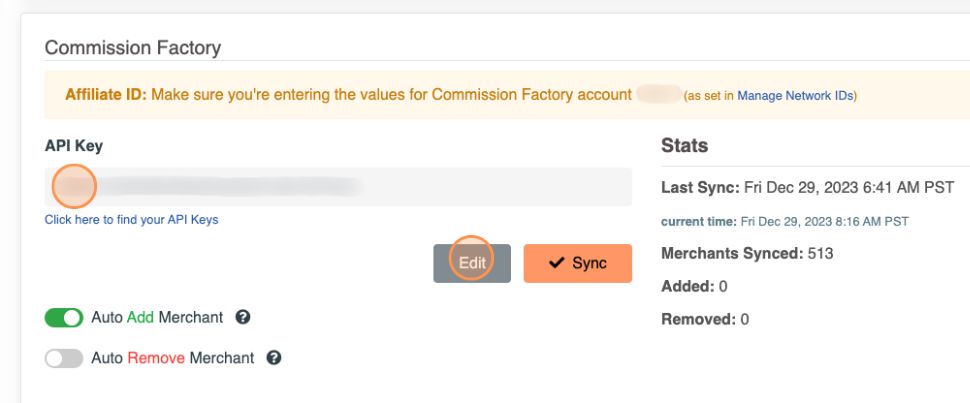Click the Stats heading
The width and height of the screenshot is (970, 403).
coord(684,146)
